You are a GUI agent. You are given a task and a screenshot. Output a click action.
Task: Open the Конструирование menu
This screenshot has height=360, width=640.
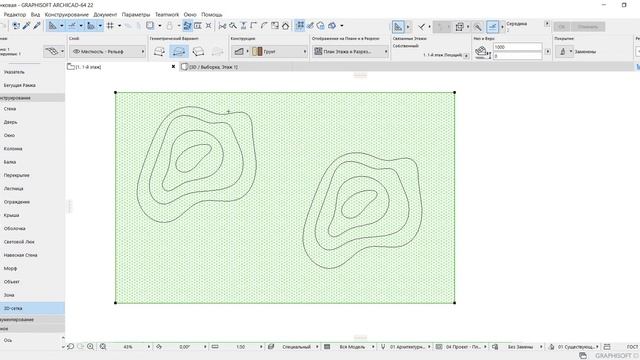click(x=67, y=15)
